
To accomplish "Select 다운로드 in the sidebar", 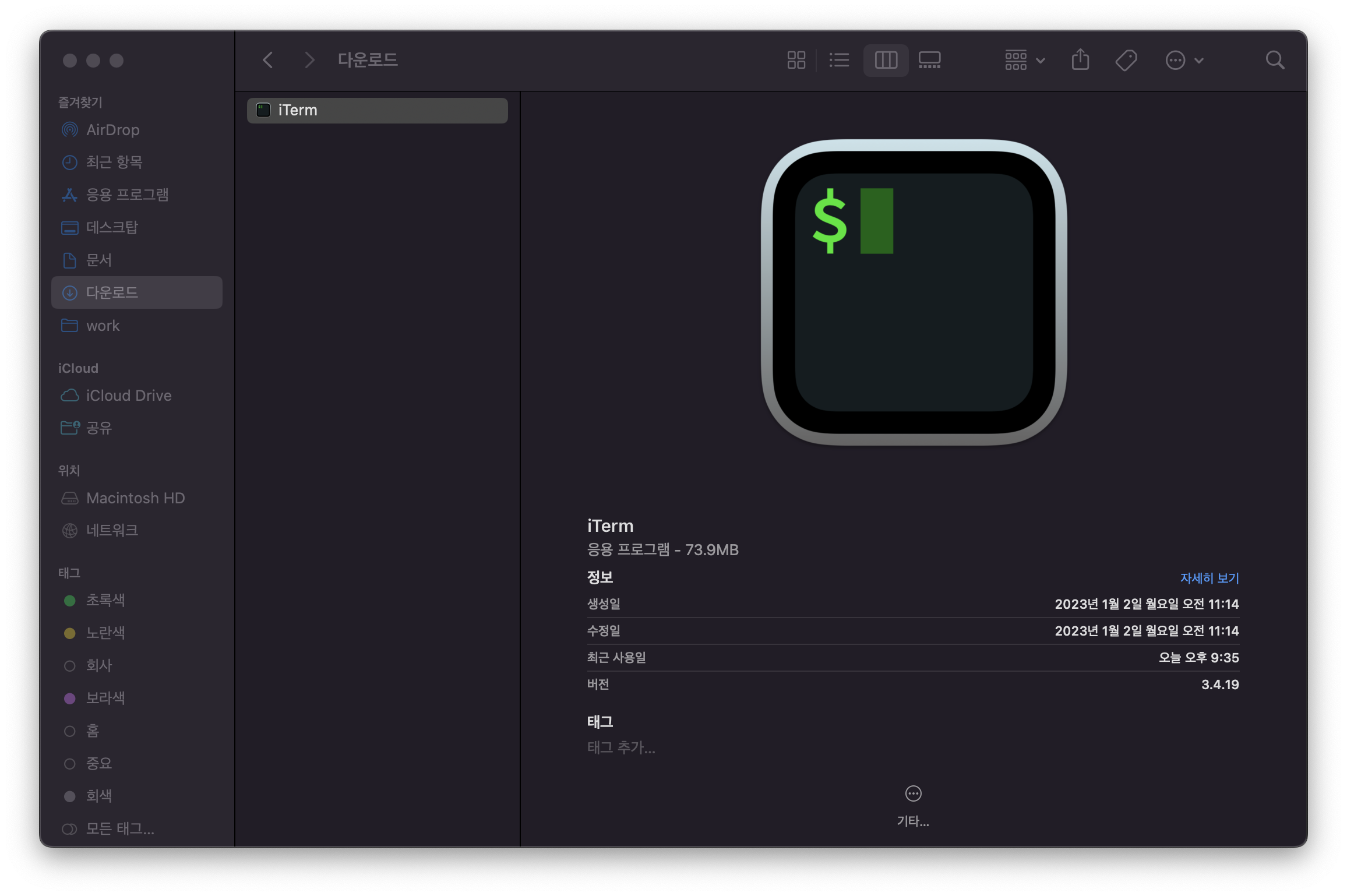I will tap(137, 292).
